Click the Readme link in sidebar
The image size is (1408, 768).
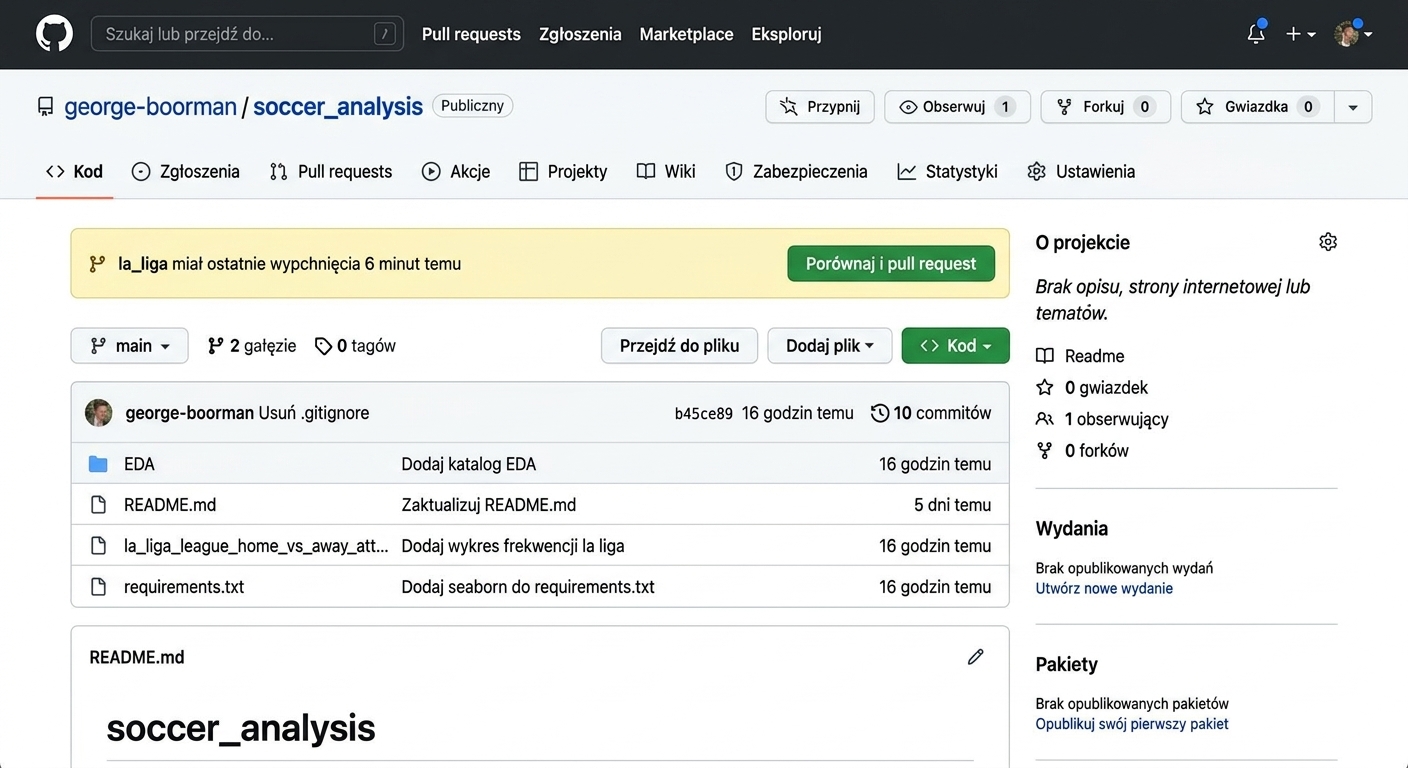point(1080,356)
